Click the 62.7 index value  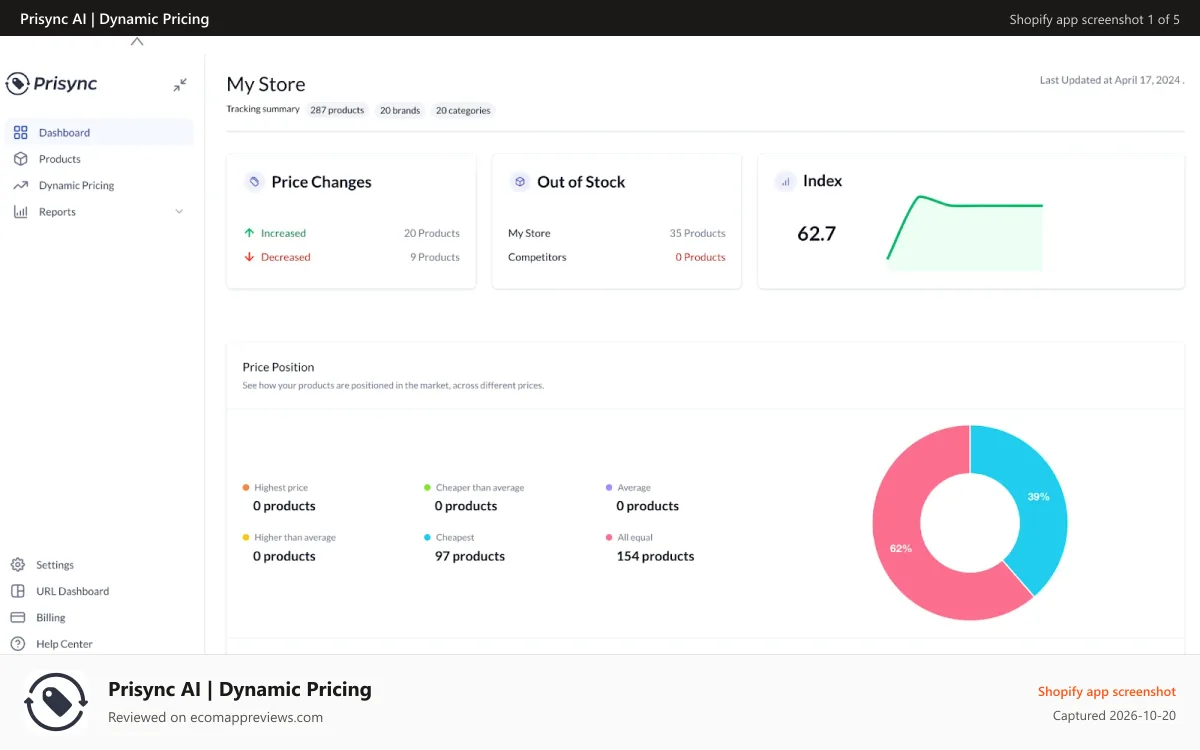coord(816,234)
